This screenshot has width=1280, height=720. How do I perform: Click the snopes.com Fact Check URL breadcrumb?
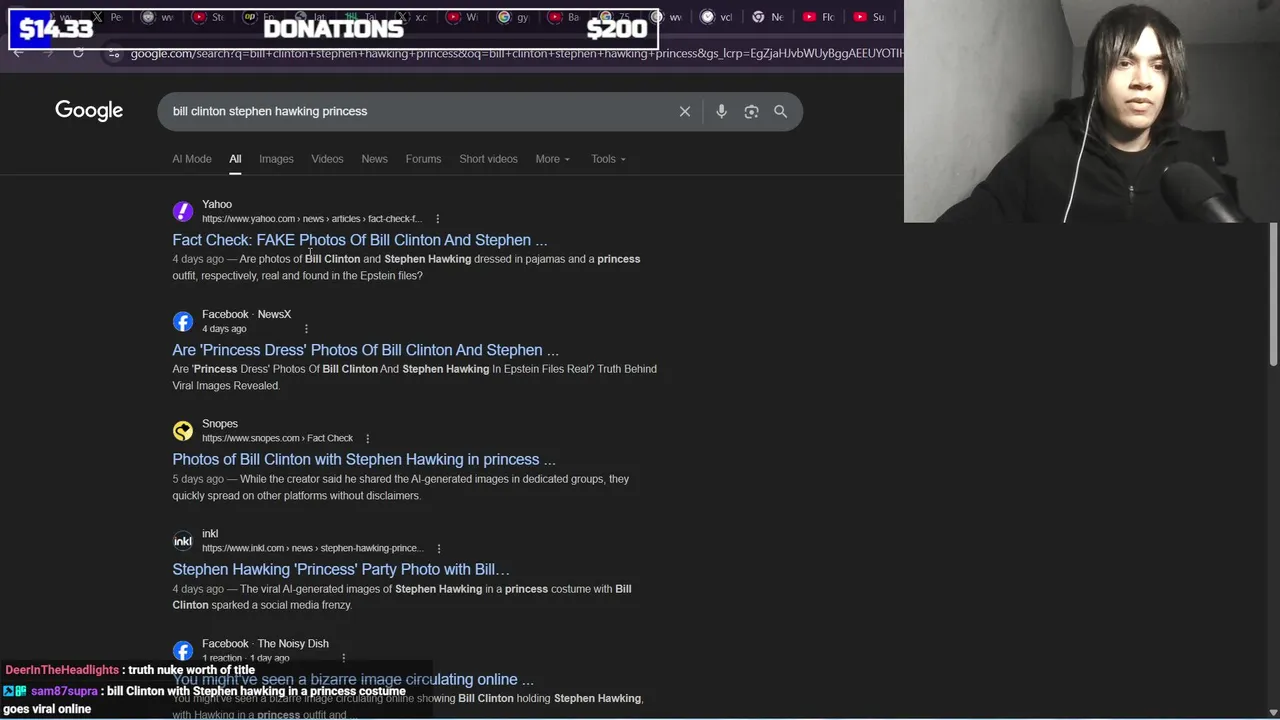tap(278, 438)
